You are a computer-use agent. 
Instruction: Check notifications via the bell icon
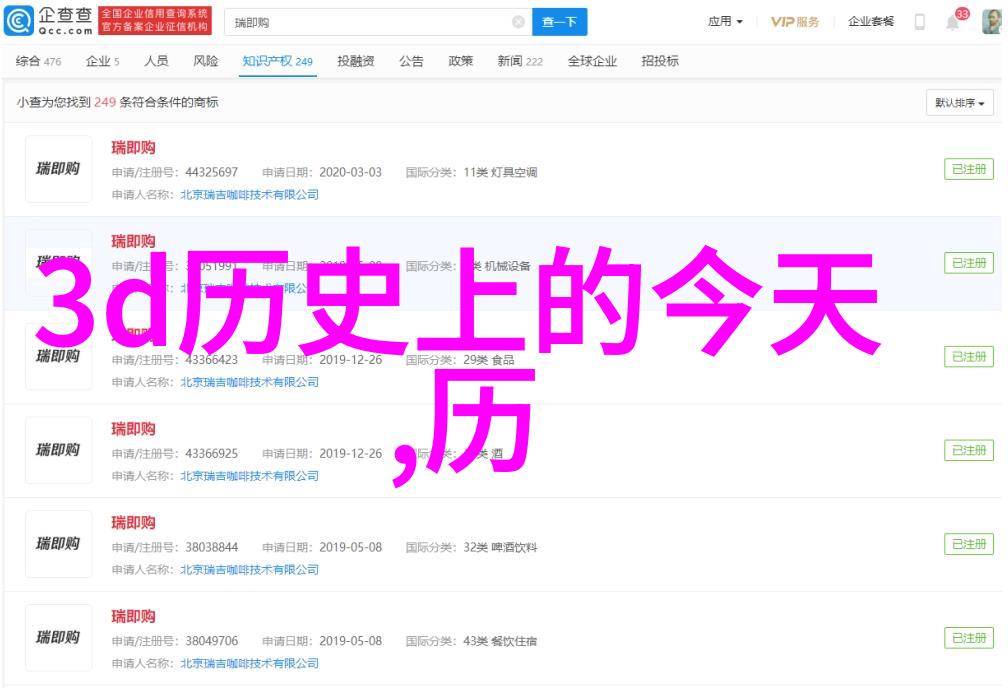[953, 23]
